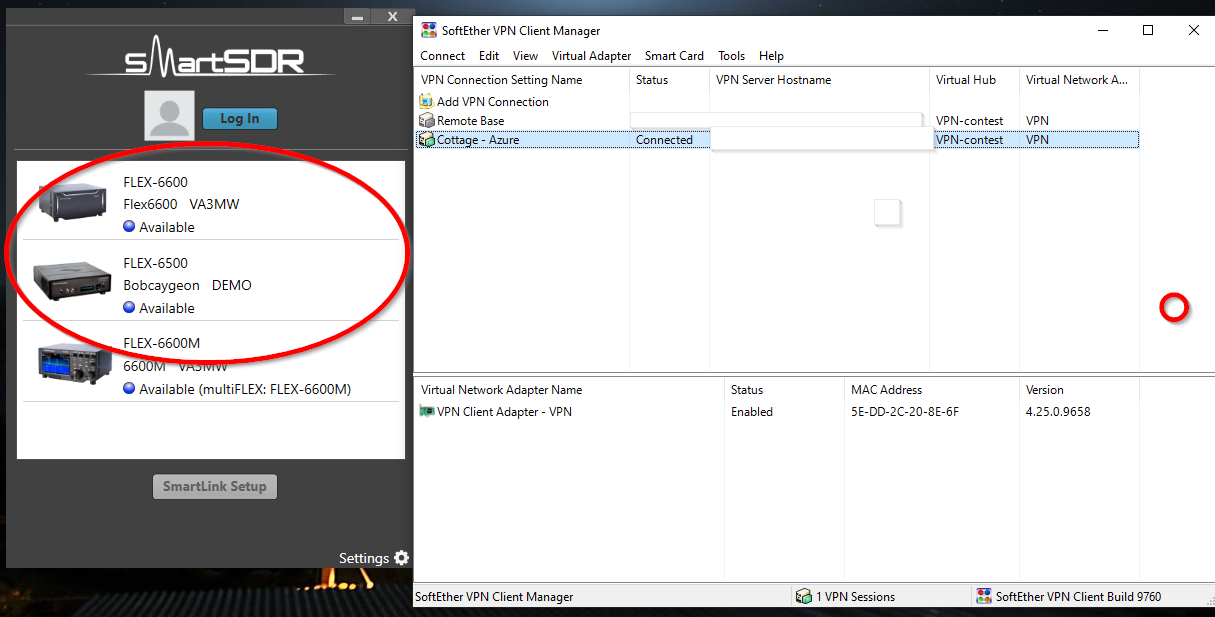Select the FLEX-6600M model name entry
This screenshot has width=1215, height=617.
point(162,343)
